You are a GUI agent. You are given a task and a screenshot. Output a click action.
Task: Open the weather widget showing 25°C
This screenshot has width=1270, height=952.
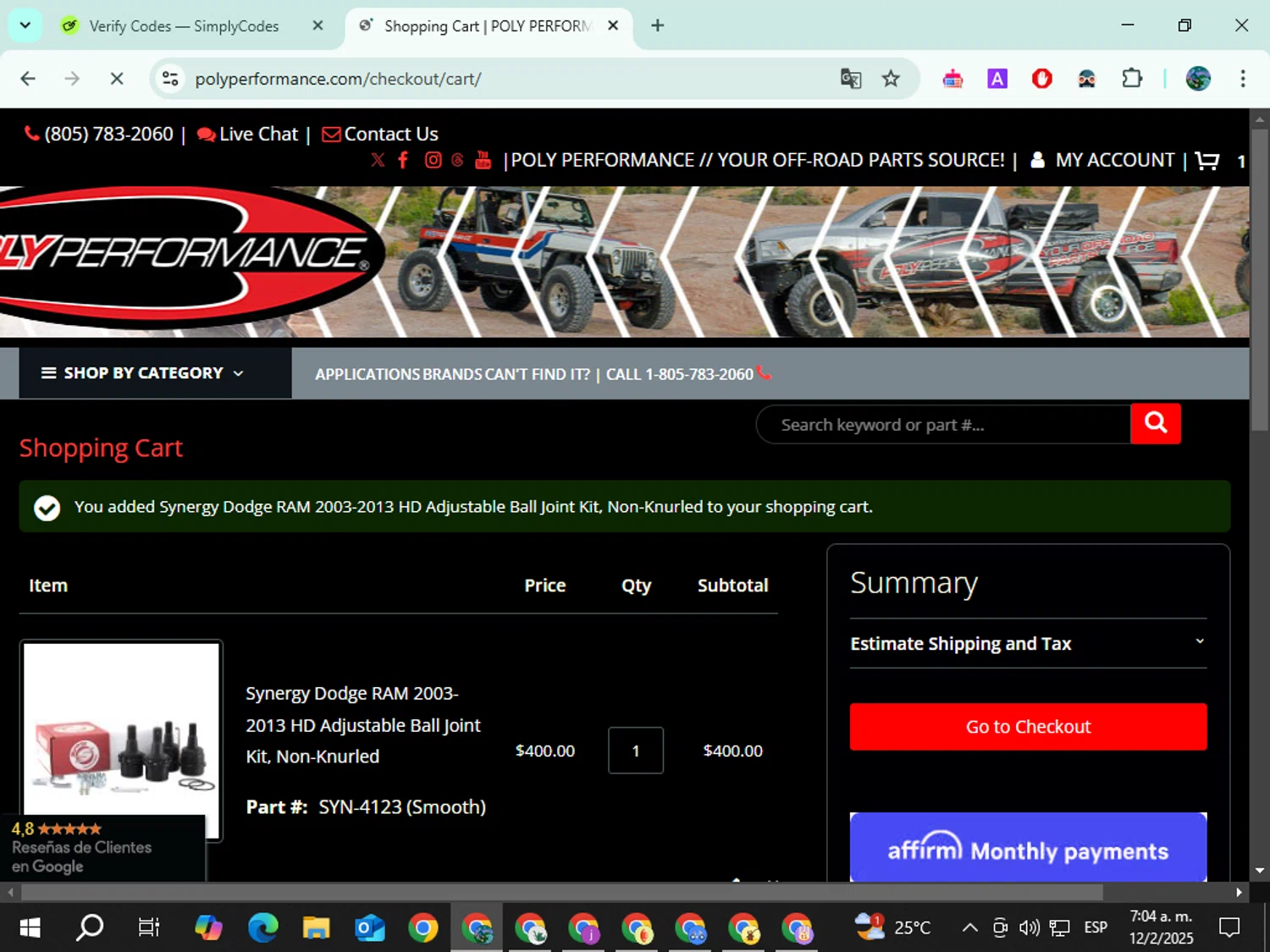point(892,927)
